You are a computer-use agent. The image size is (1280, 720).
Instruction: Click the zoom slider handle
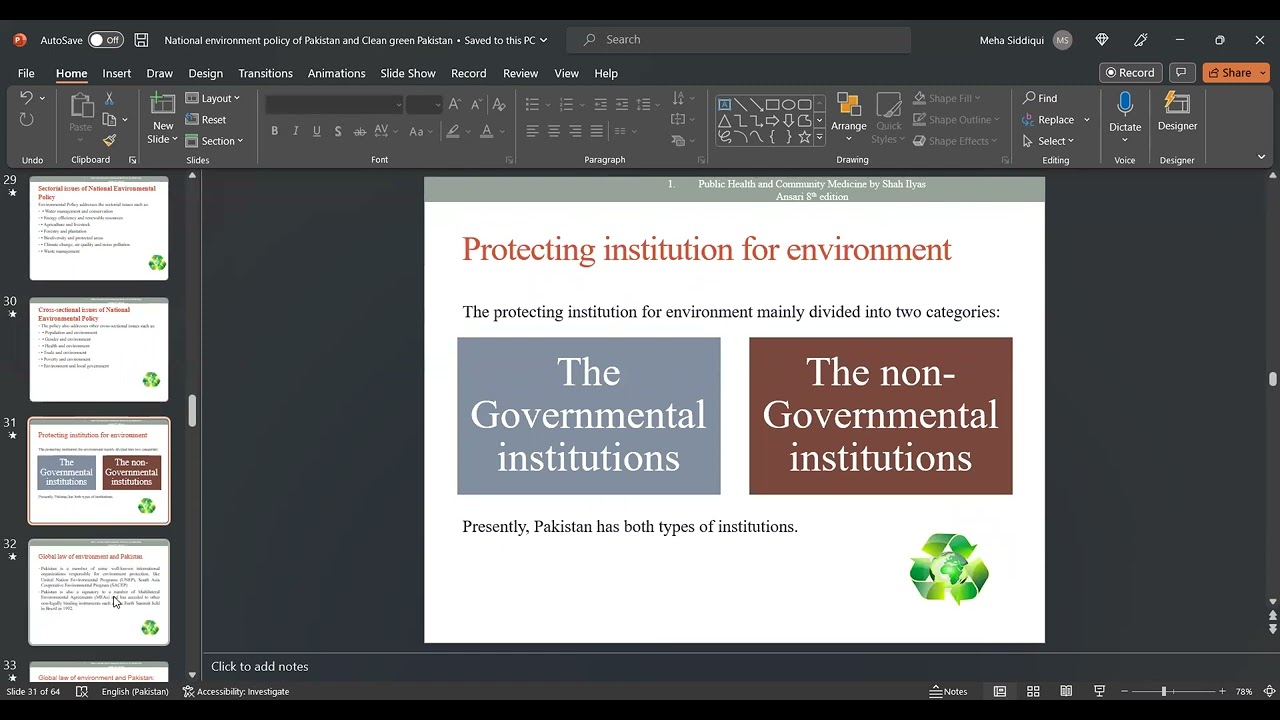[1163, 691]
